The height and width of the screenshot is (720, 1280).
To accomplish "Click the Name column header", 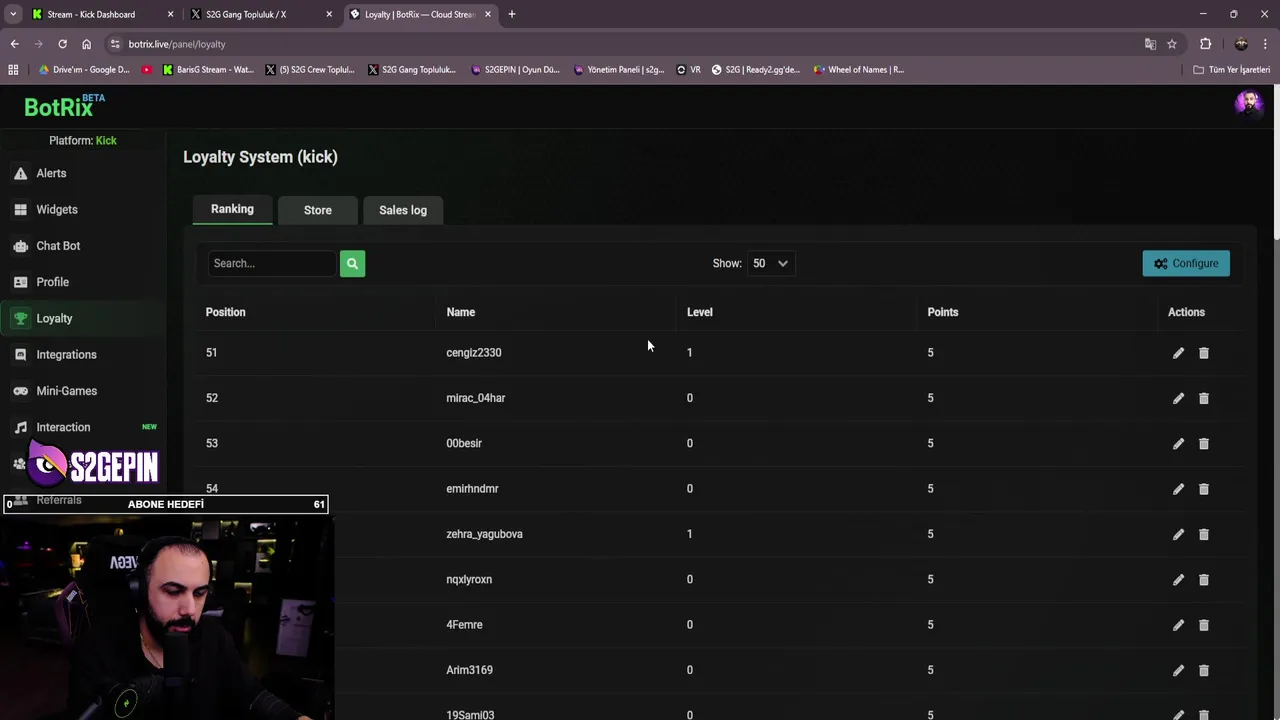I will [x=460, y=312].
